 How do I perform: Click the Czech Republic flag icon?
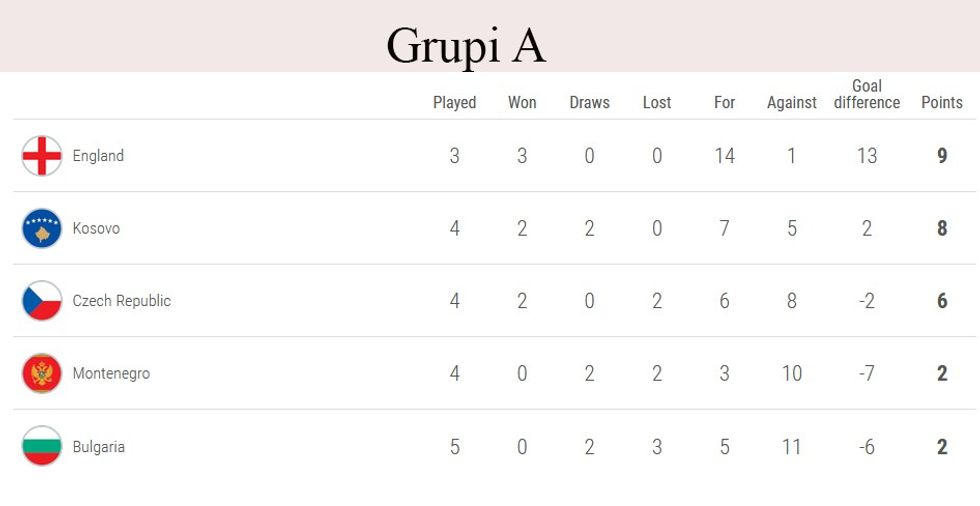point(42,301)
